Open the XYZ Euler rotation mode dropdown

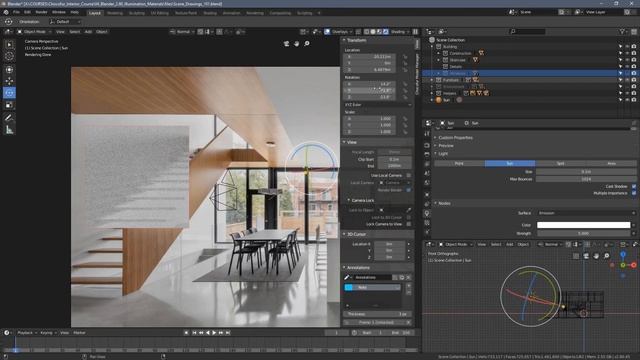[378, 105]
